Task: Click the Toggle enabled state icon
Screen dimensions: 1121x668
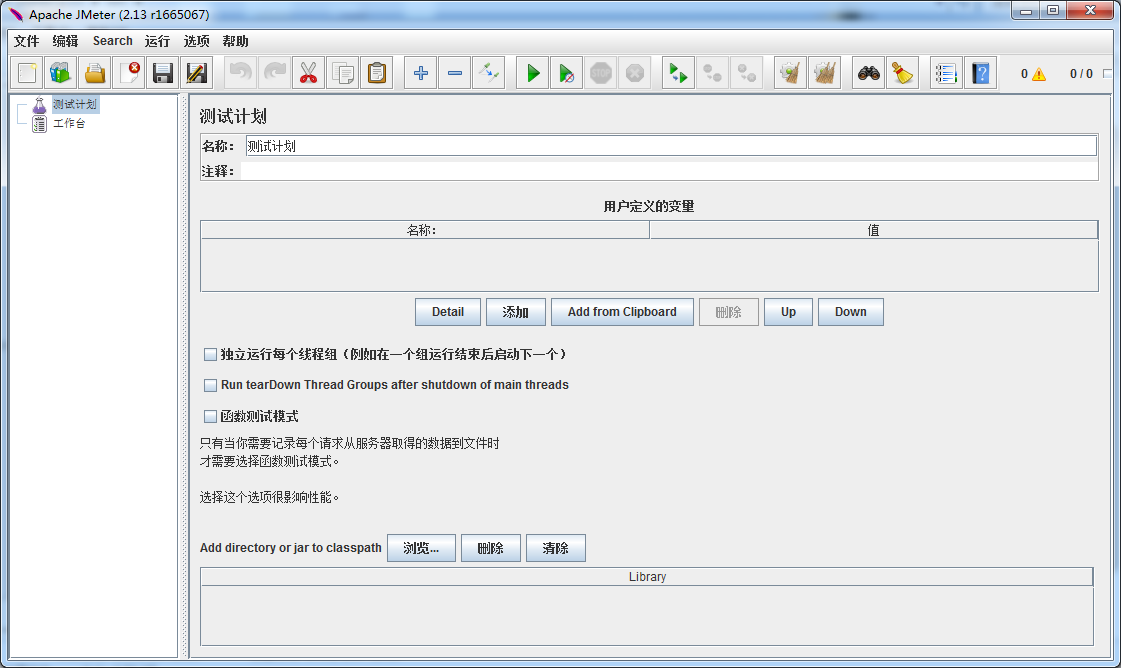Action: 489,73
